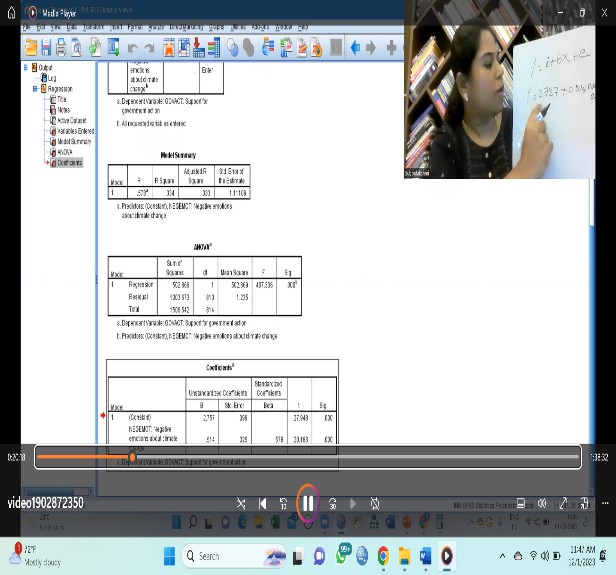This screenshot has height=575, width=616.
Task: Click the Coefficients table title
Action: 220,368
